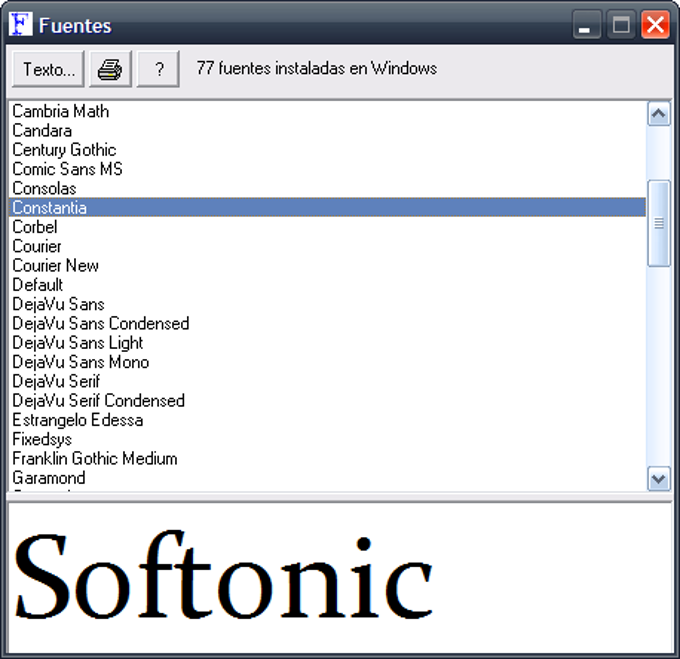The height and width of the screenshot is (659, 680).
Task: Choose DejaVu Sans Condensed
Action: point(327,323)
